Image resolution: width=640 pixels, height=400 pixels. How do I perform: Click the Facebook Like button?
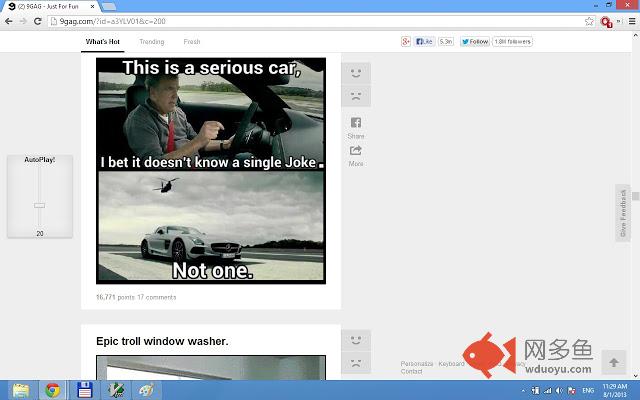(x=424, y=42)
